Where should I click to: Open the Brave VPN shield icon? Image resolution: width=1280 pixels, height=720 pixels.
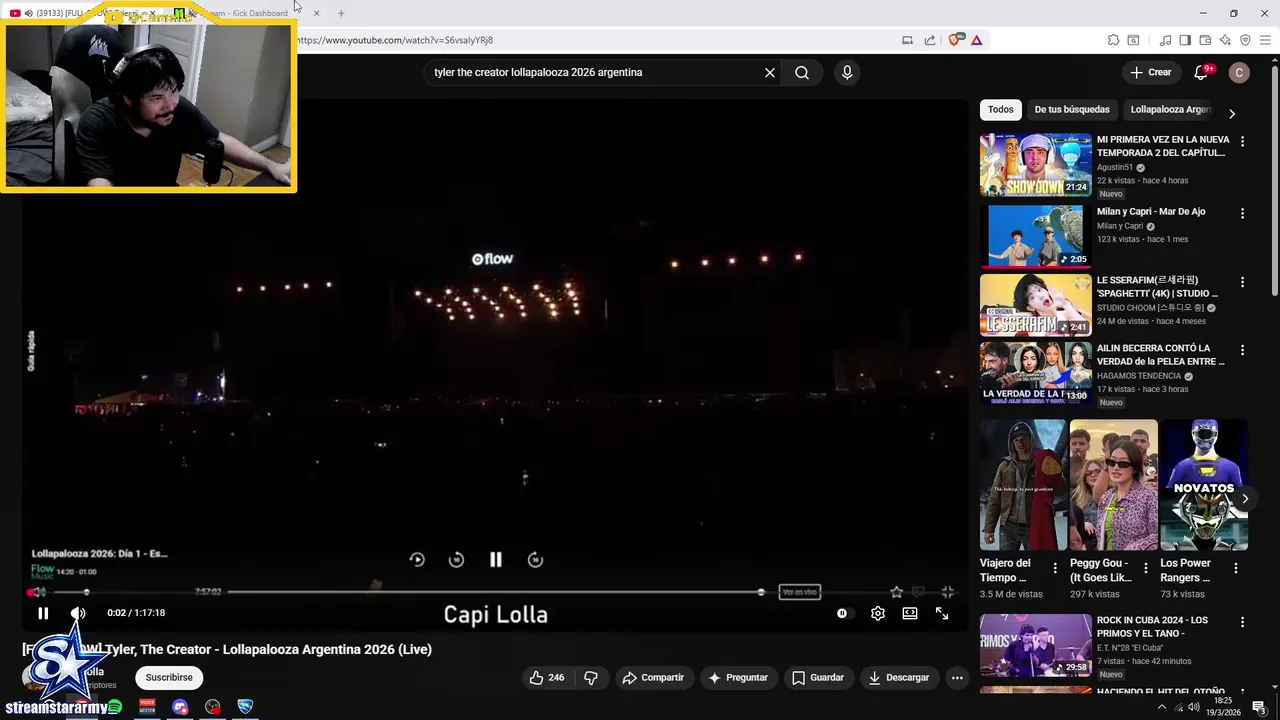click(1245, 40)
